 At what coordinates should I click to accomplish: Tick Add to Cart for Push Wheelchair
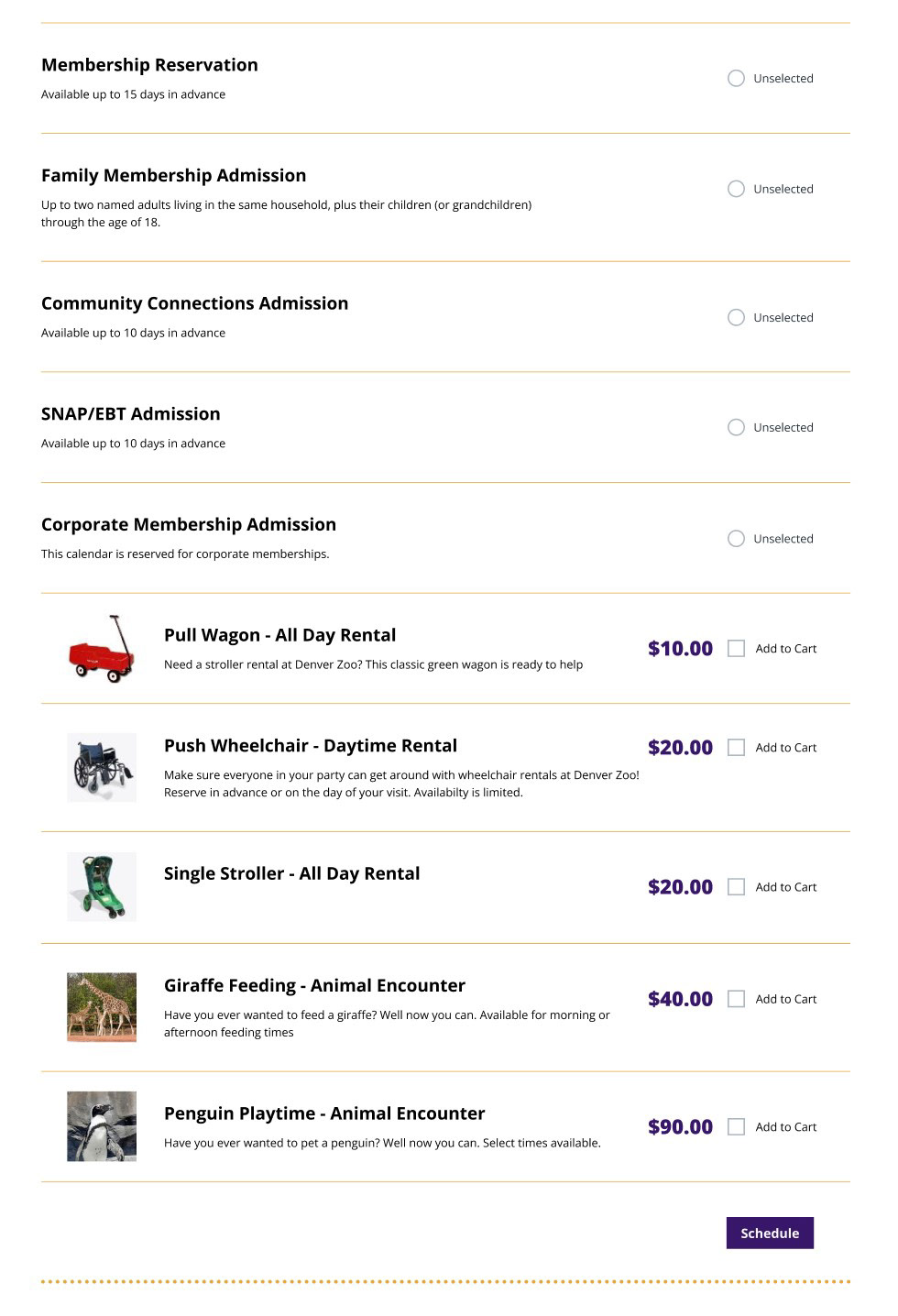click(x=736, y=748)
